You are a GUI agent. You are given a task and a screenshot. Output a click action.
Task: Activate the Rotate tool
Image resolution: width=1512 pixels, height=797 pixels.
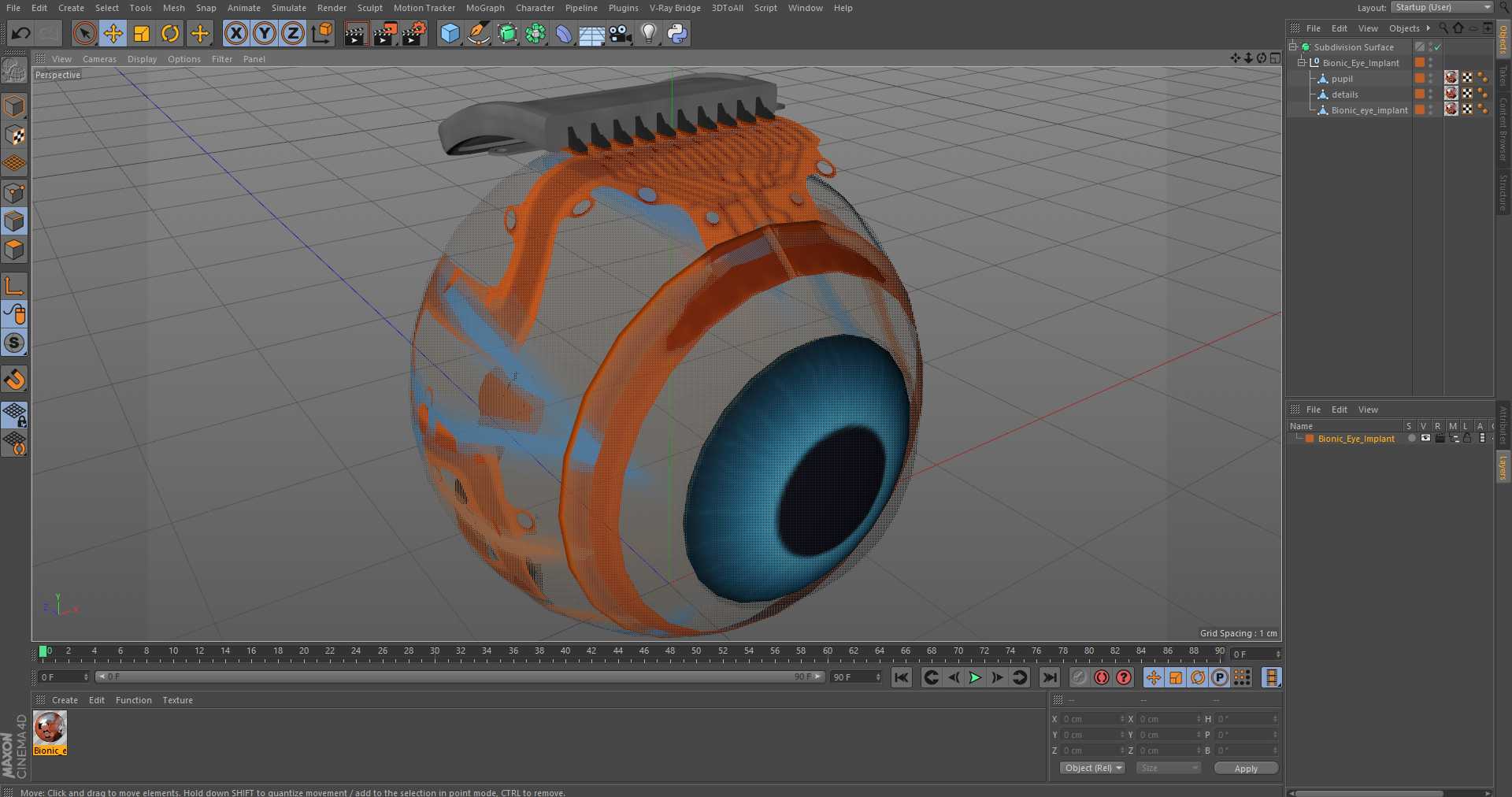pyautogui.click(x=170, y=33)
